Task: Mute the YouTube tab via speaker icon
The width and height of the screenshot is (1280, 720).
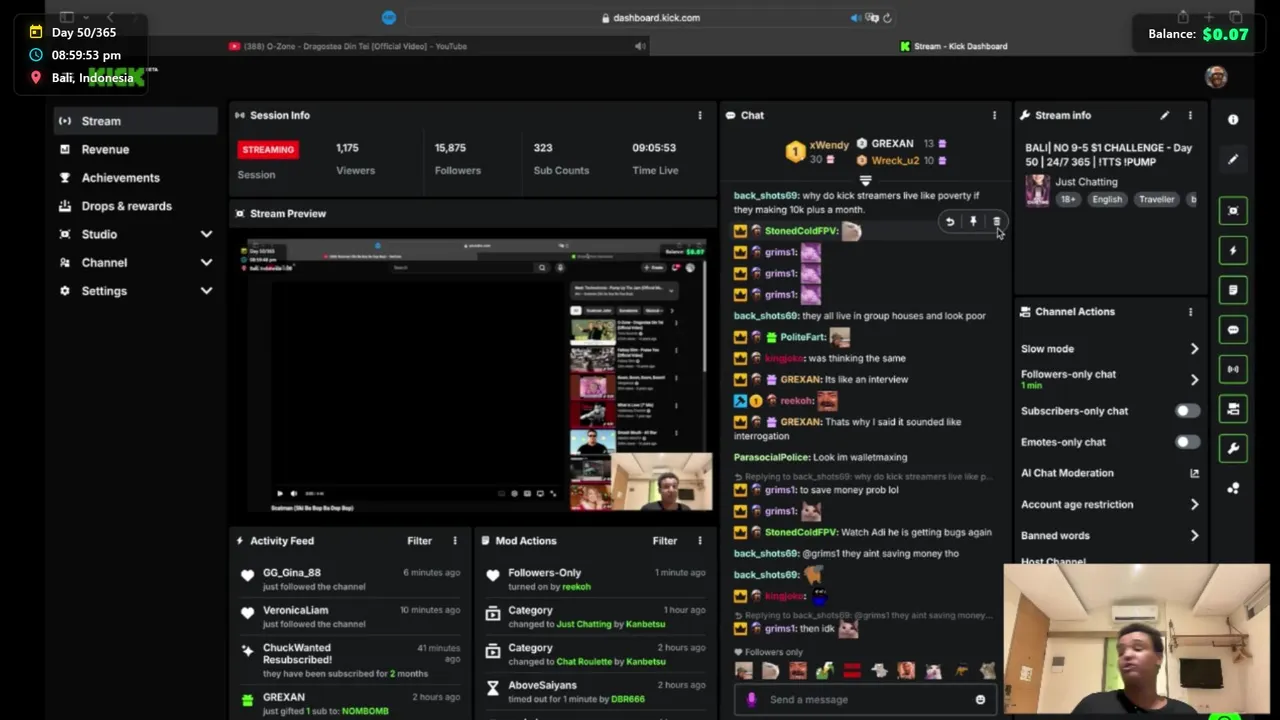Action: point(640,46)
